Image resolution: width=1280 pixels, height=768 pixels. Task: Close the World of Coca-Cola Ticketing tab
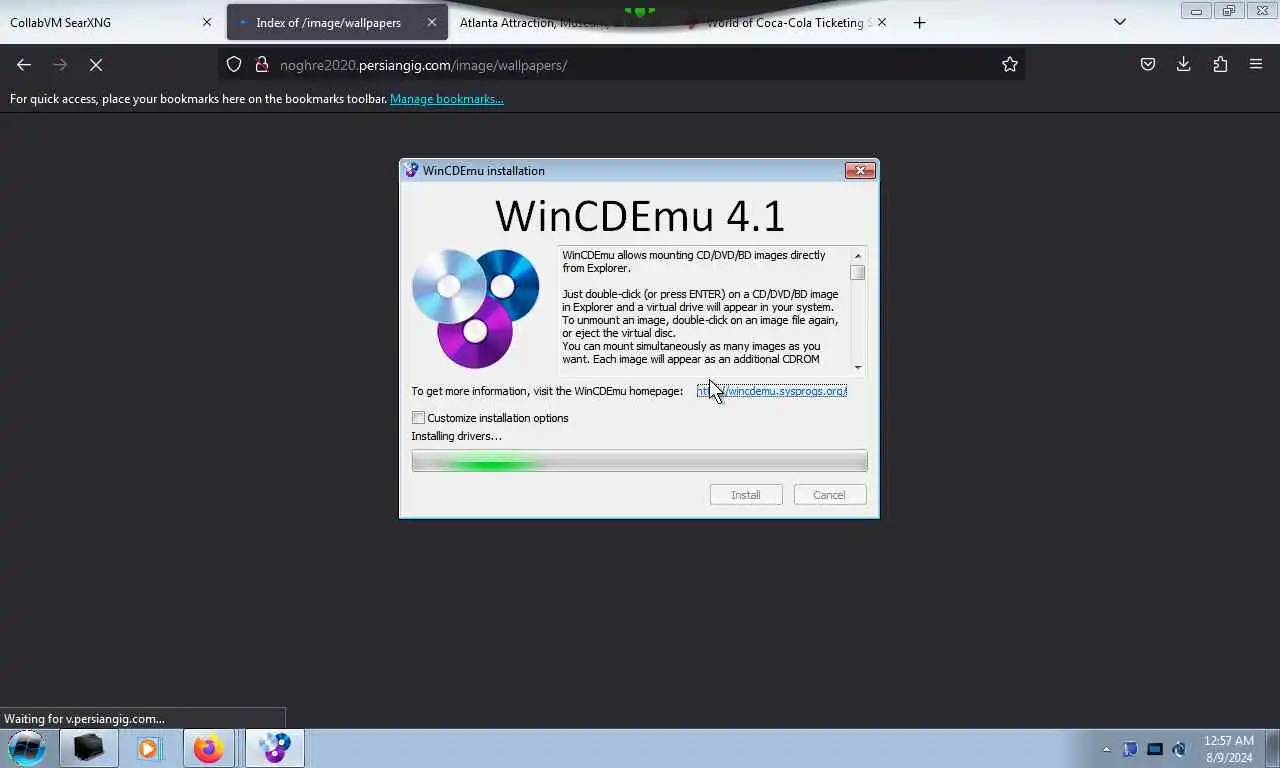coord(881,22)
